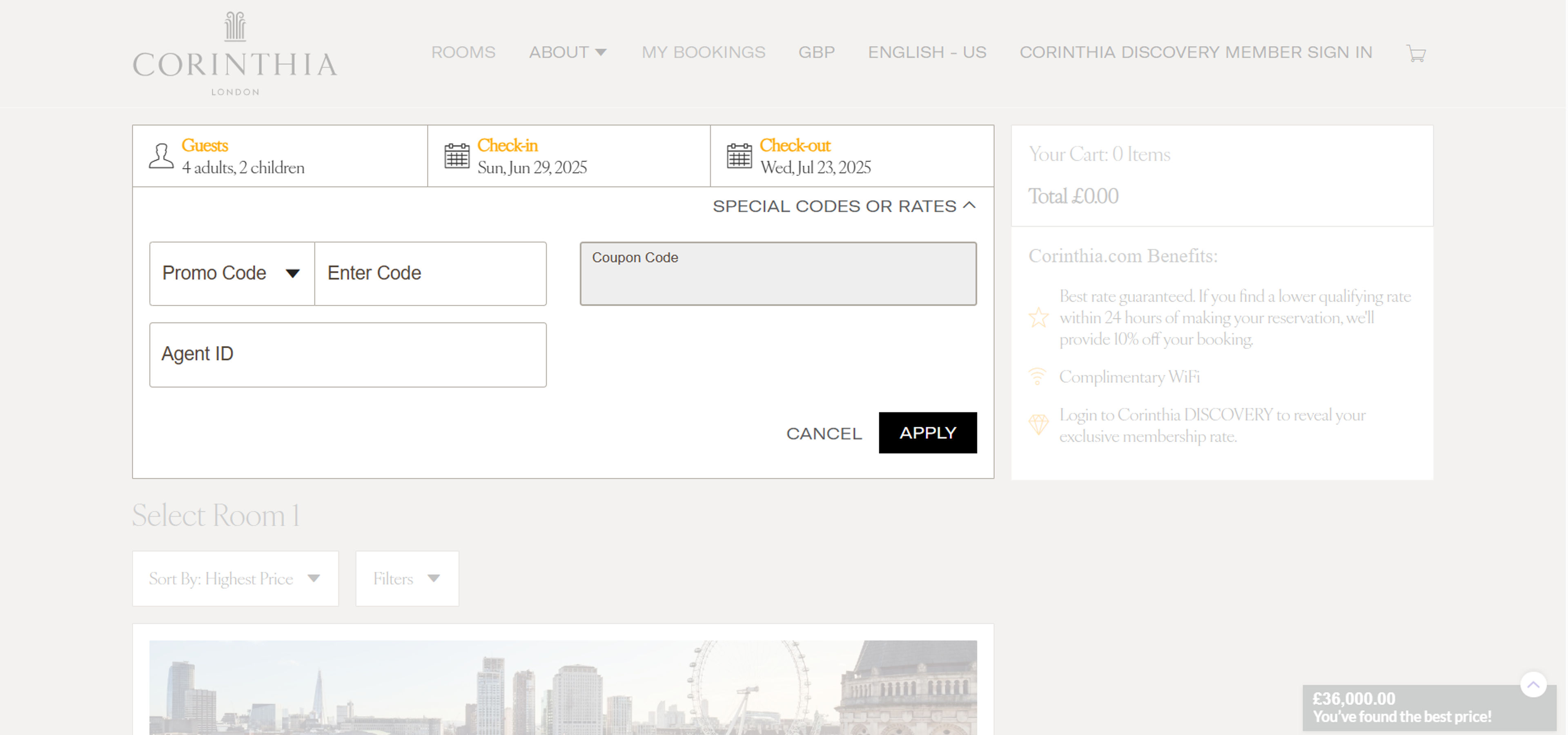The width and height of the screenshot is (1568, 735).
Task: Collapse Special Codes or Rates section
Action: point(844,206)
